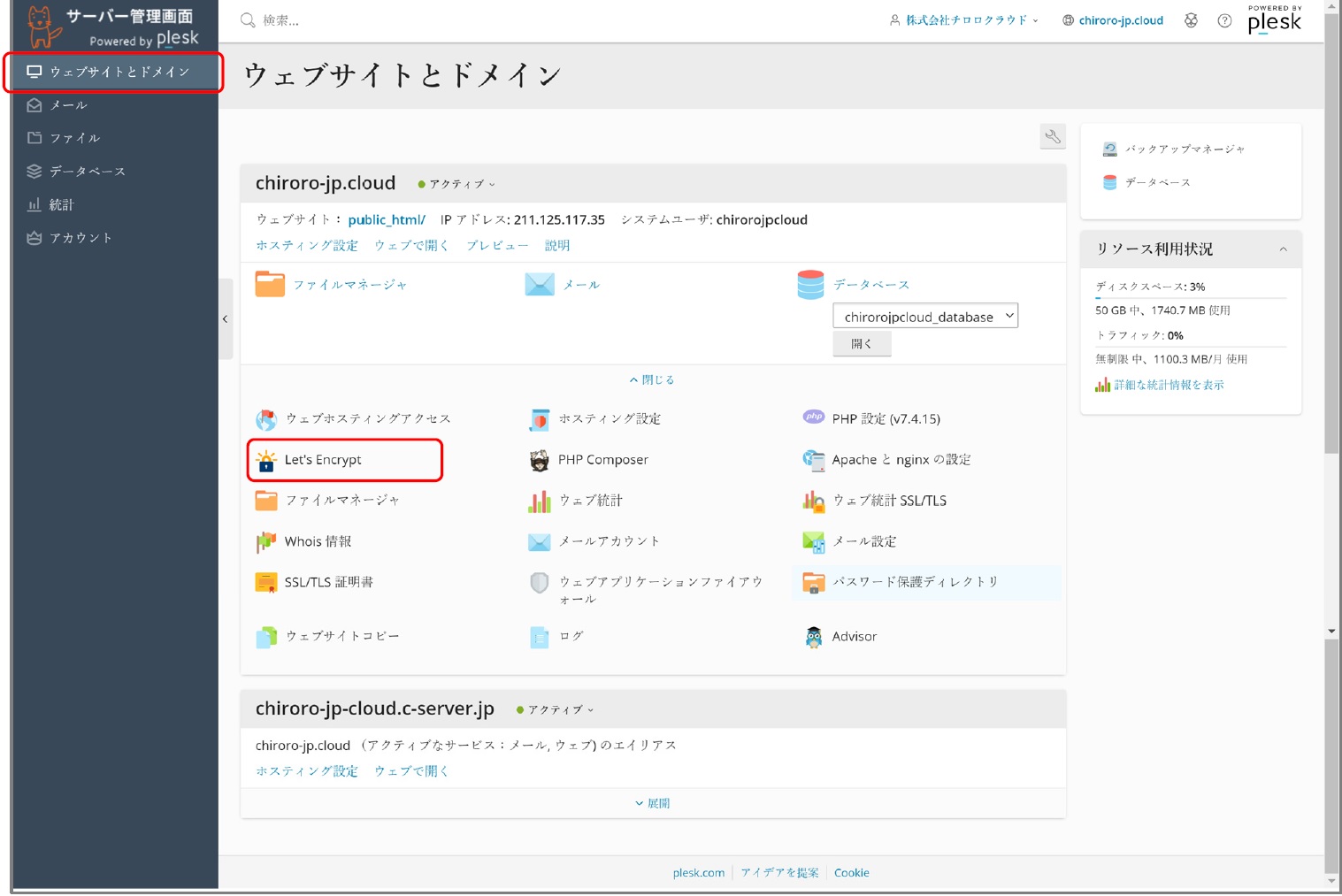Open ウェブアプリケーションファイアウォール
The width and height of the screenshot is (1342, 896).
[x=646, y=589]
